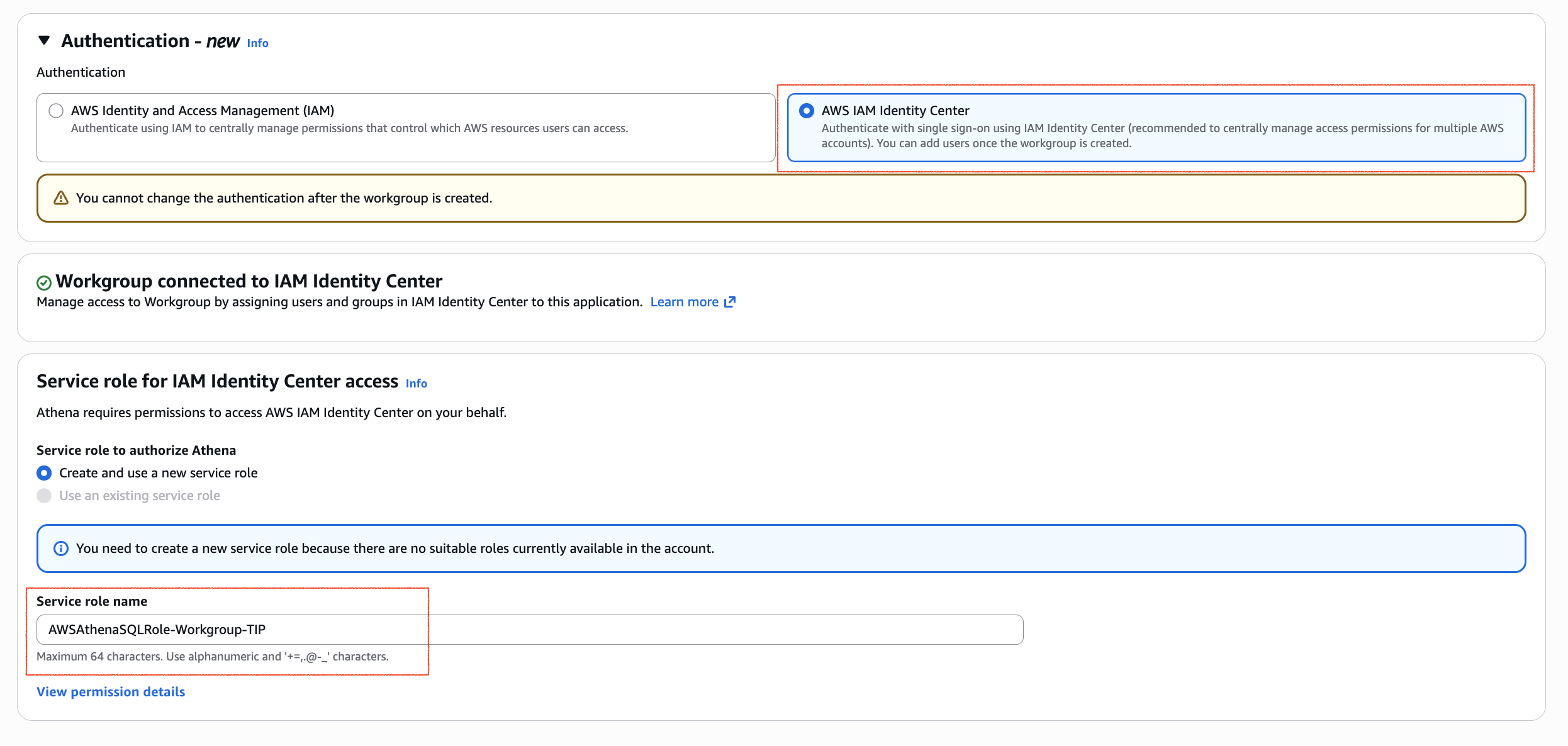Open View permission details link
This screenshot has height=746, width=1568.
tap(111, 692)
